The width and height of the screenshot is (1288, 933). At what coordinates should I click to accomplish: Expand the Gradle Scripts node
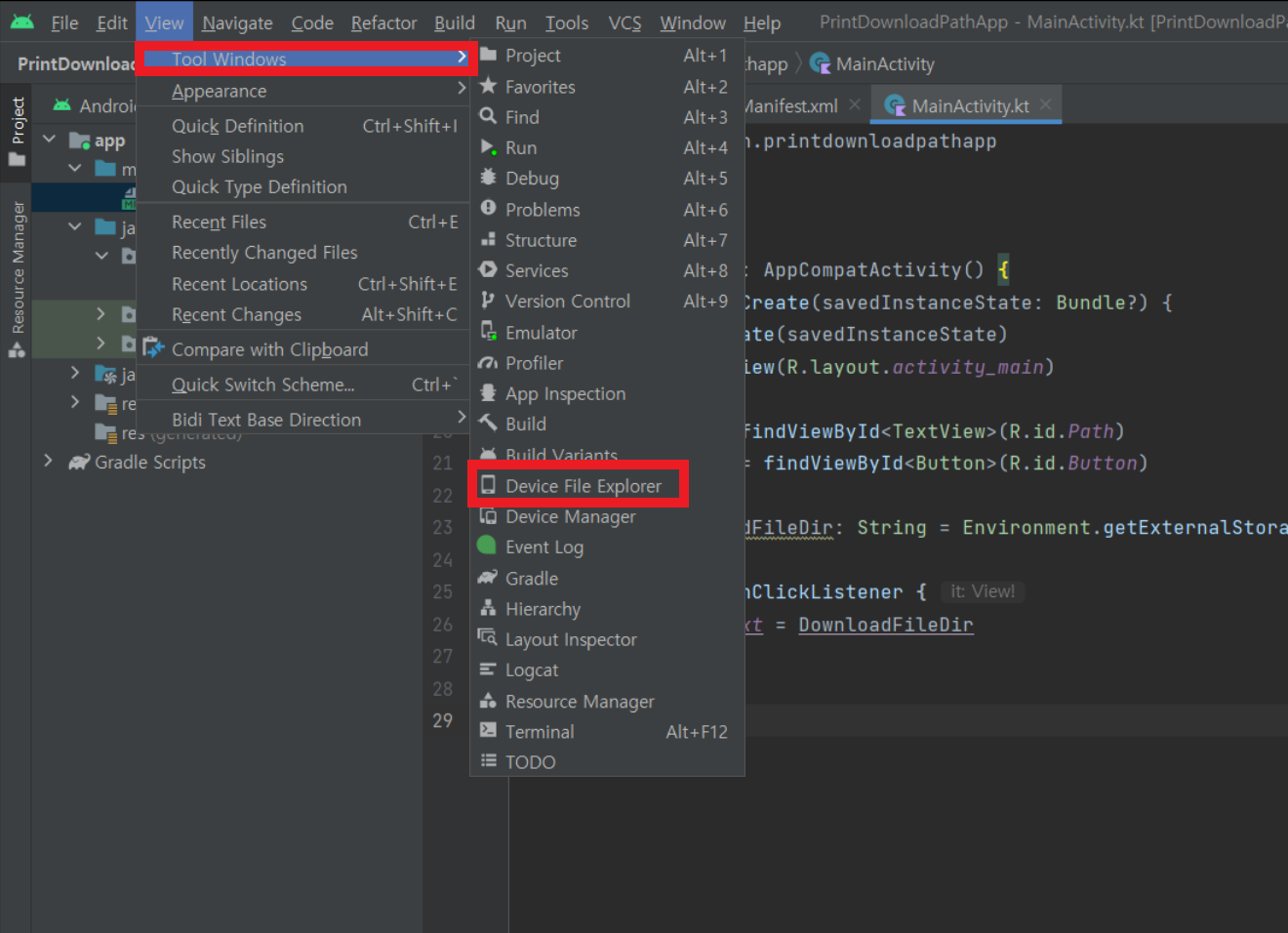[49, 461]
